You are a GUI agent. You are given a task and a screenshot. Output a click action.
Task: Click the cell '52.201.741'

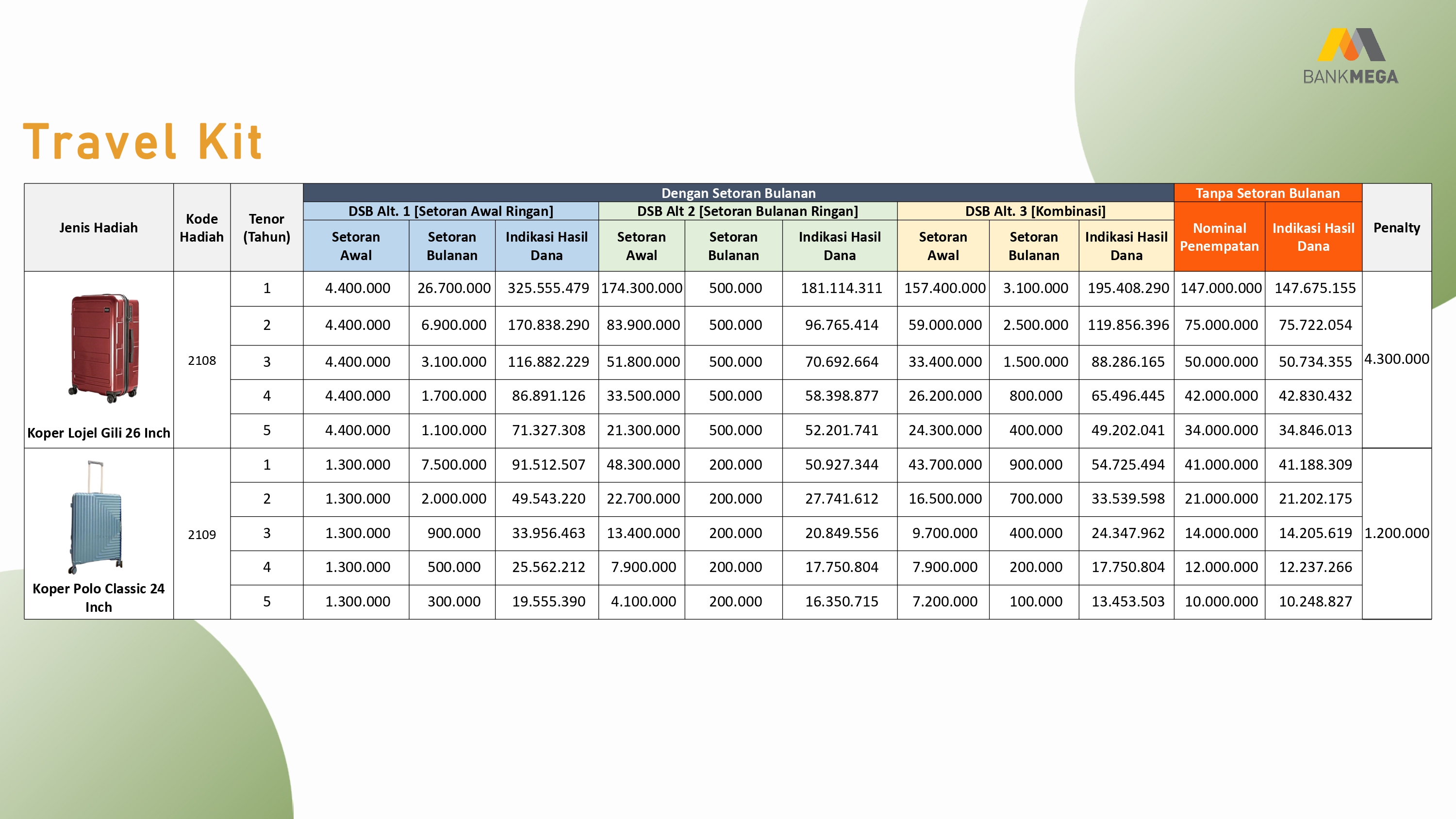[841, 430]
